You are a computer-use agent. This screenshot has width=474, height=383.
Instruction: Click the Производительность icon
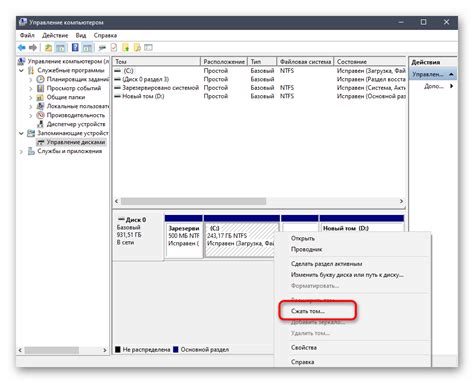coord(40,115)
